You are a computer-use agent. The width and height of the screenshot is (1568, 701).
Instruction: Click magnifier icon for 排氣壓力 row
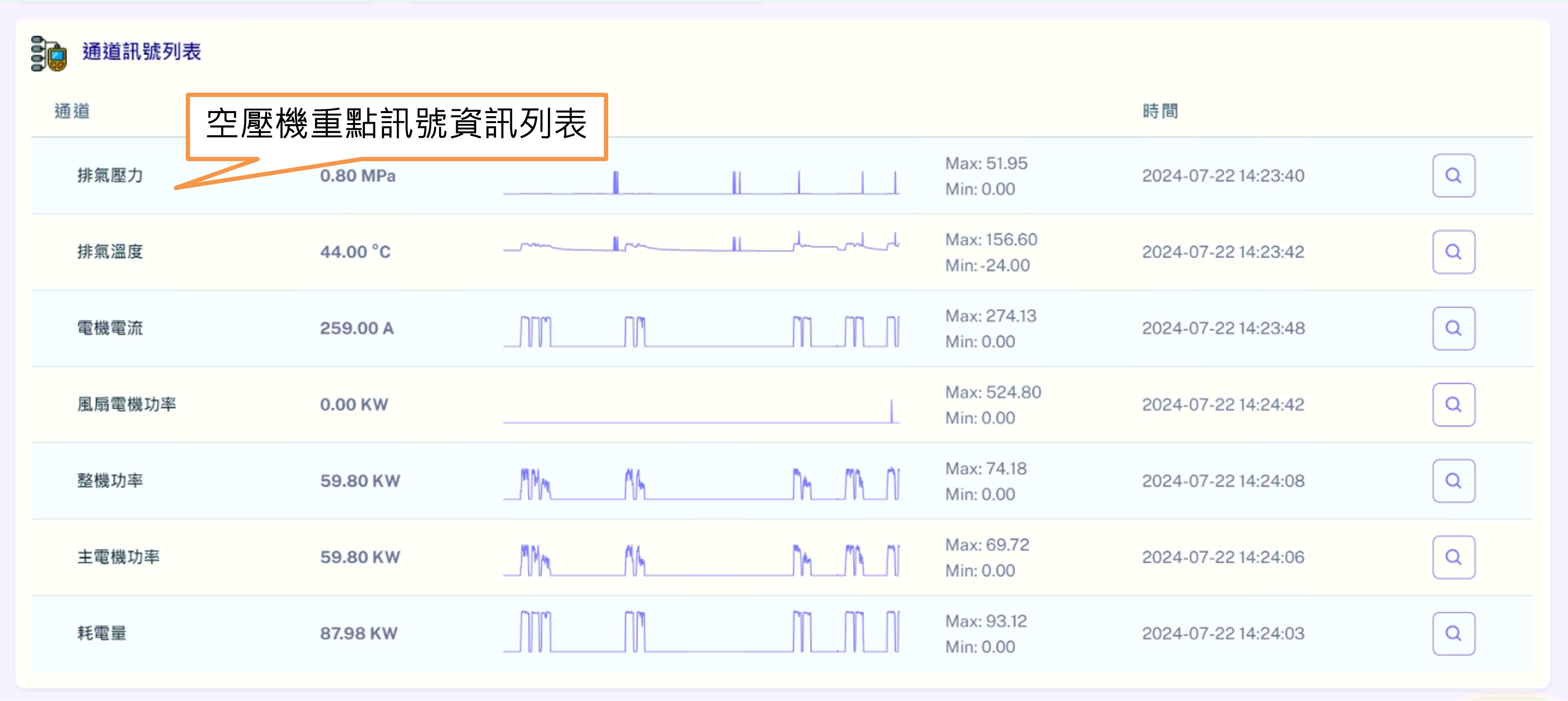pyautogui.click(x=1453, y=175)
